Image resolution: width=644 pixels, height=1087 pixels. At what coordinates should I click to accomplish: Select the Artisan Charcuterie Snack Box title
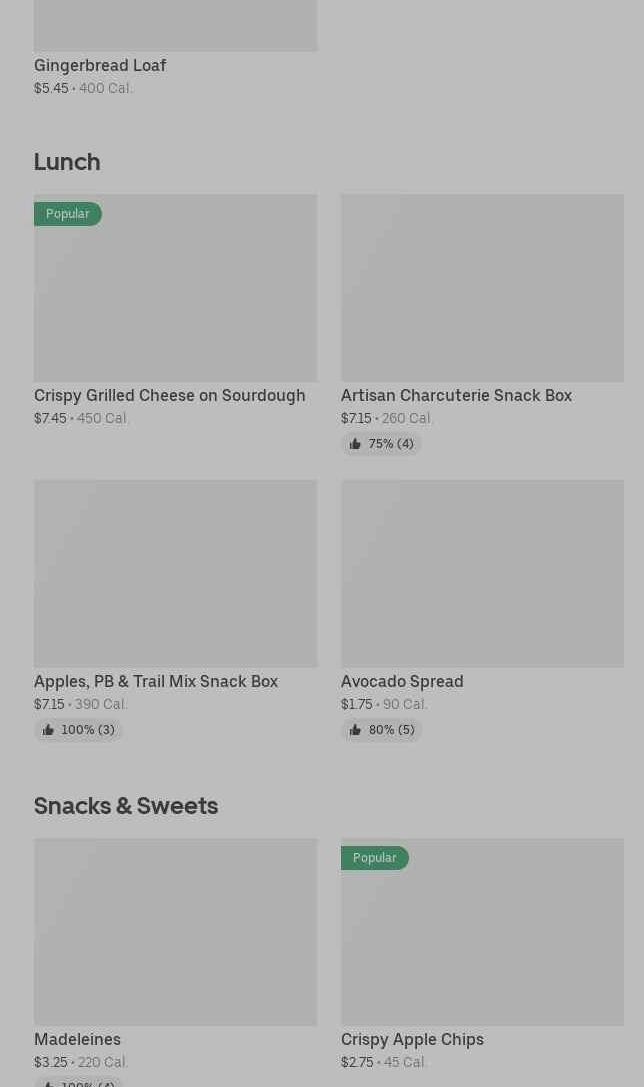456,395
